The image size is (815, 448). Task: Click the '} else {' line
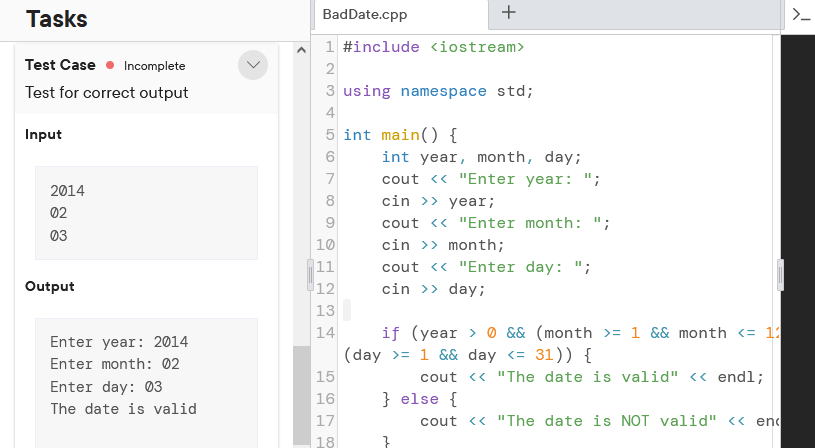click(419, 399)
